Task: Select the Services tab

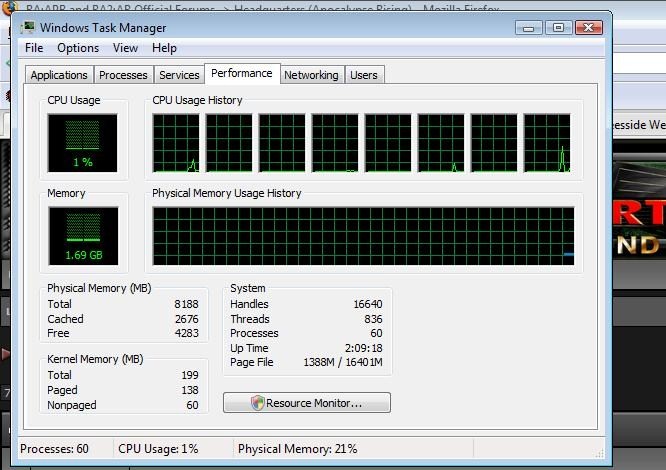Action: click(179, 75)
